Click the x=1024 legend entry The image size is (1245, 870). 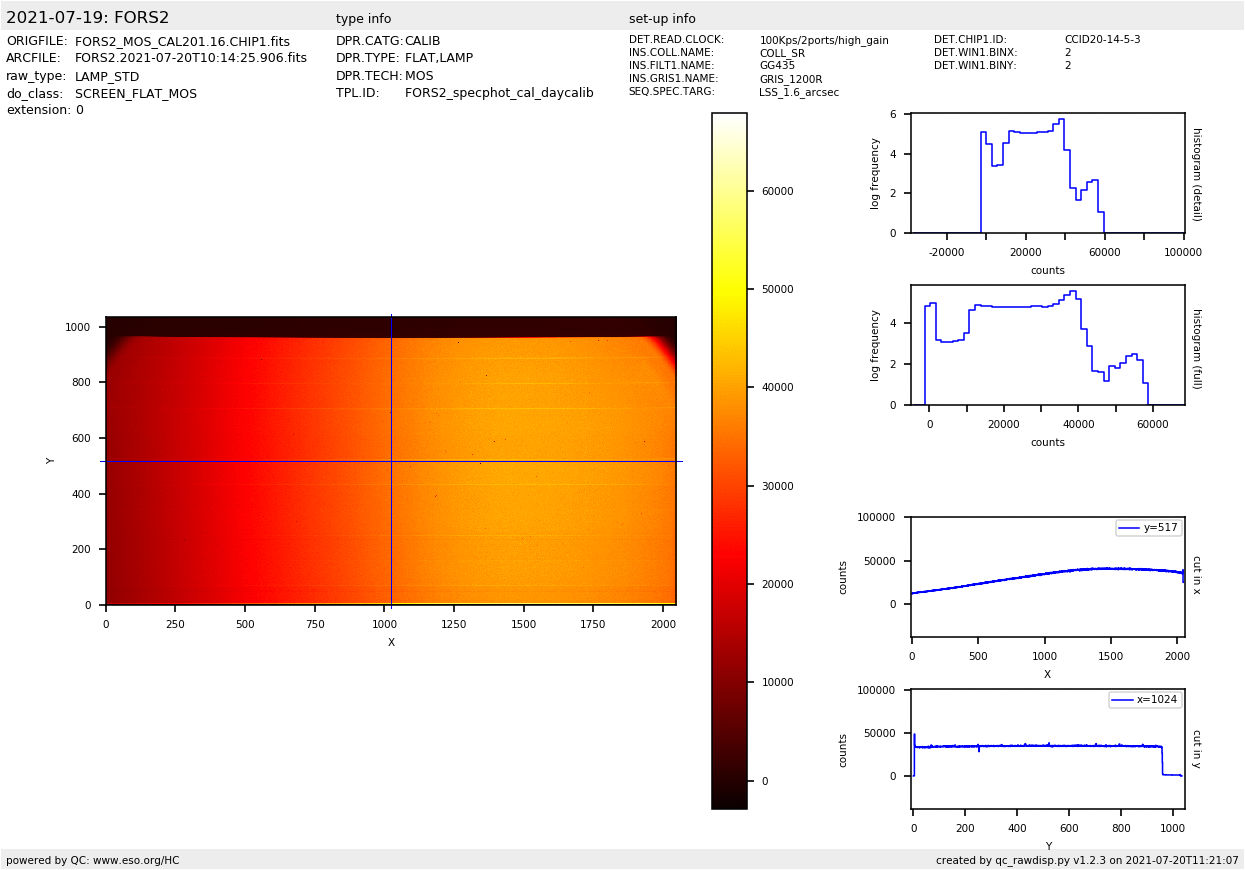pos(1145,700)
